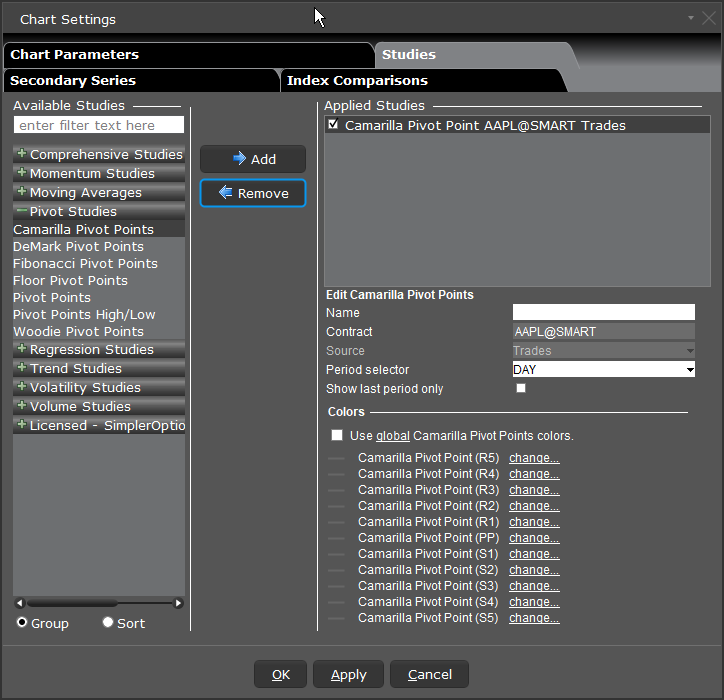This screenshot has height=700, width=724.
Task: Change color for Camarilla Pivot Point (S4)
Action: [x=534, y=602]
